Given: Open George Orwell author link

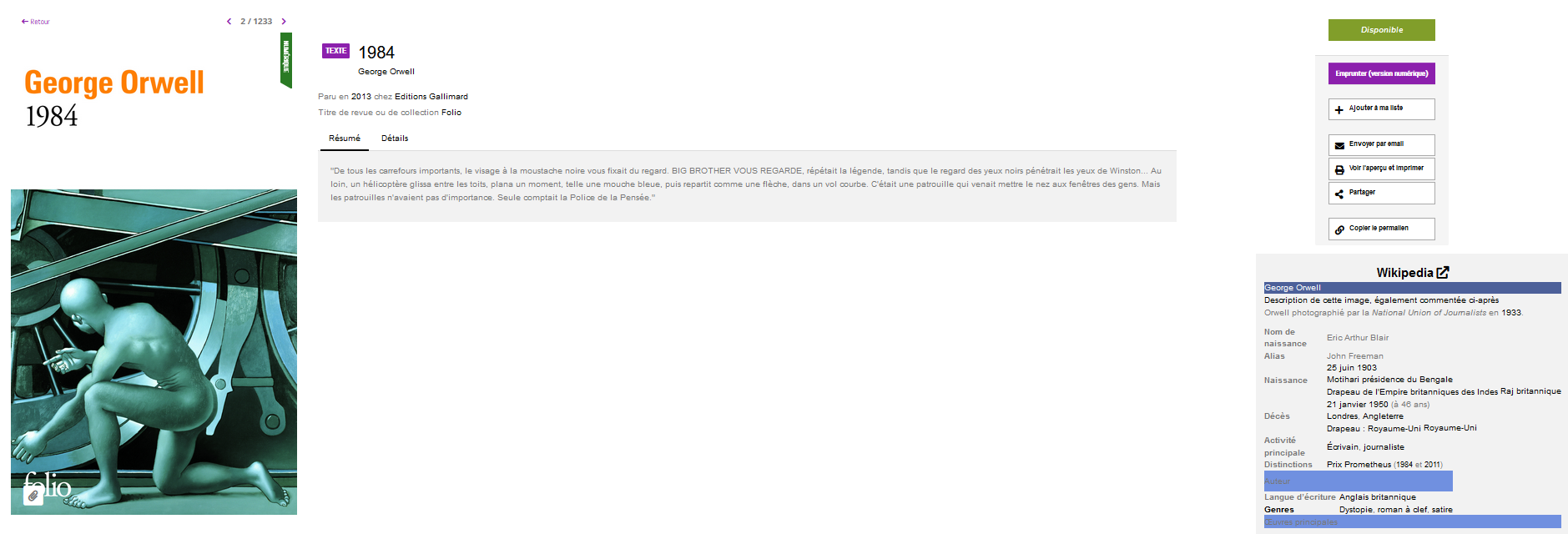Looking at the screenshot, I should [x=386, y=72].
